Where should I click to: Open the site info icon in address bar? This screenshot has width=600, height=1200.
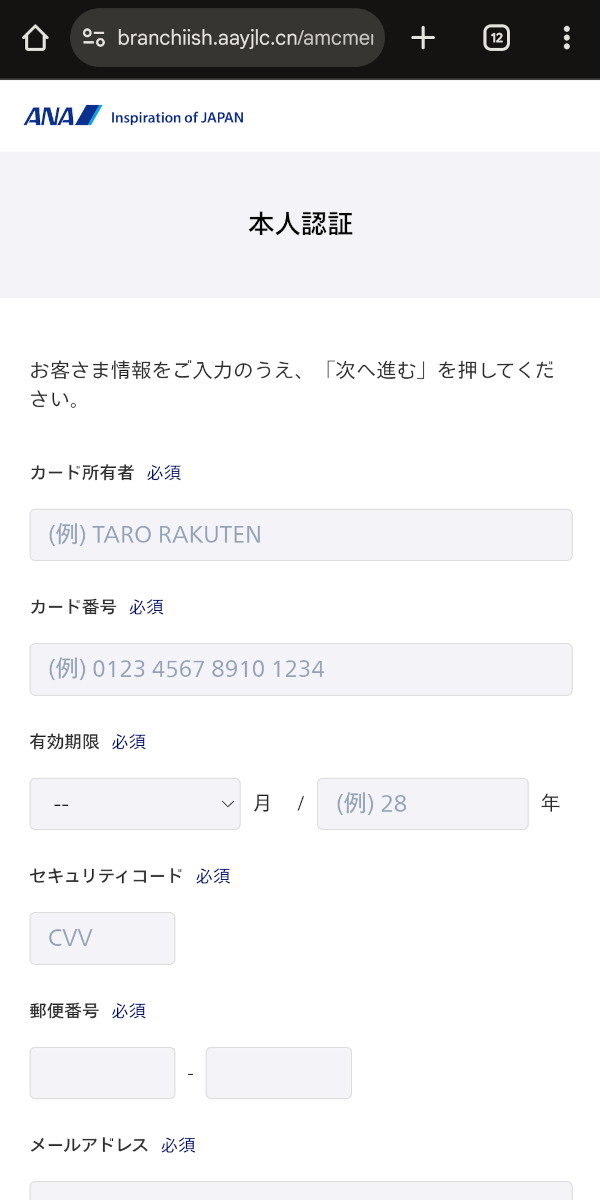94,38
